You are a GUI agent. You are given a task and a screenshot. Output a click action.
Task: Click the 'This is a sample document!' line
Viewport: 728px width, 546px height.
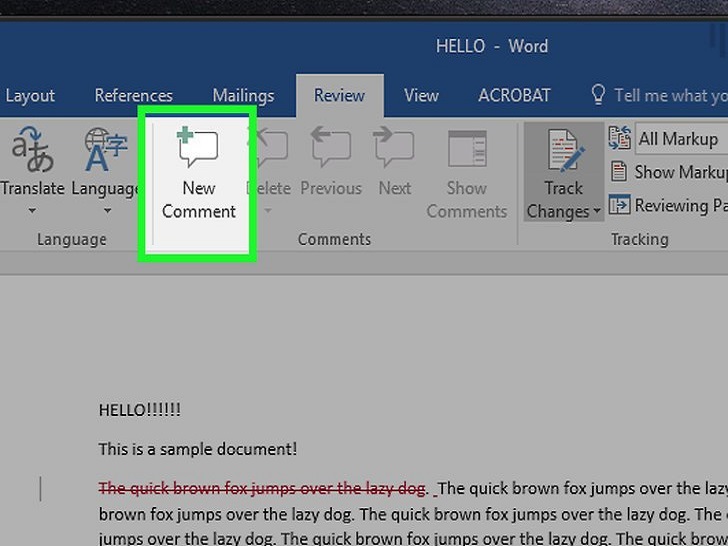click(197, 449)
